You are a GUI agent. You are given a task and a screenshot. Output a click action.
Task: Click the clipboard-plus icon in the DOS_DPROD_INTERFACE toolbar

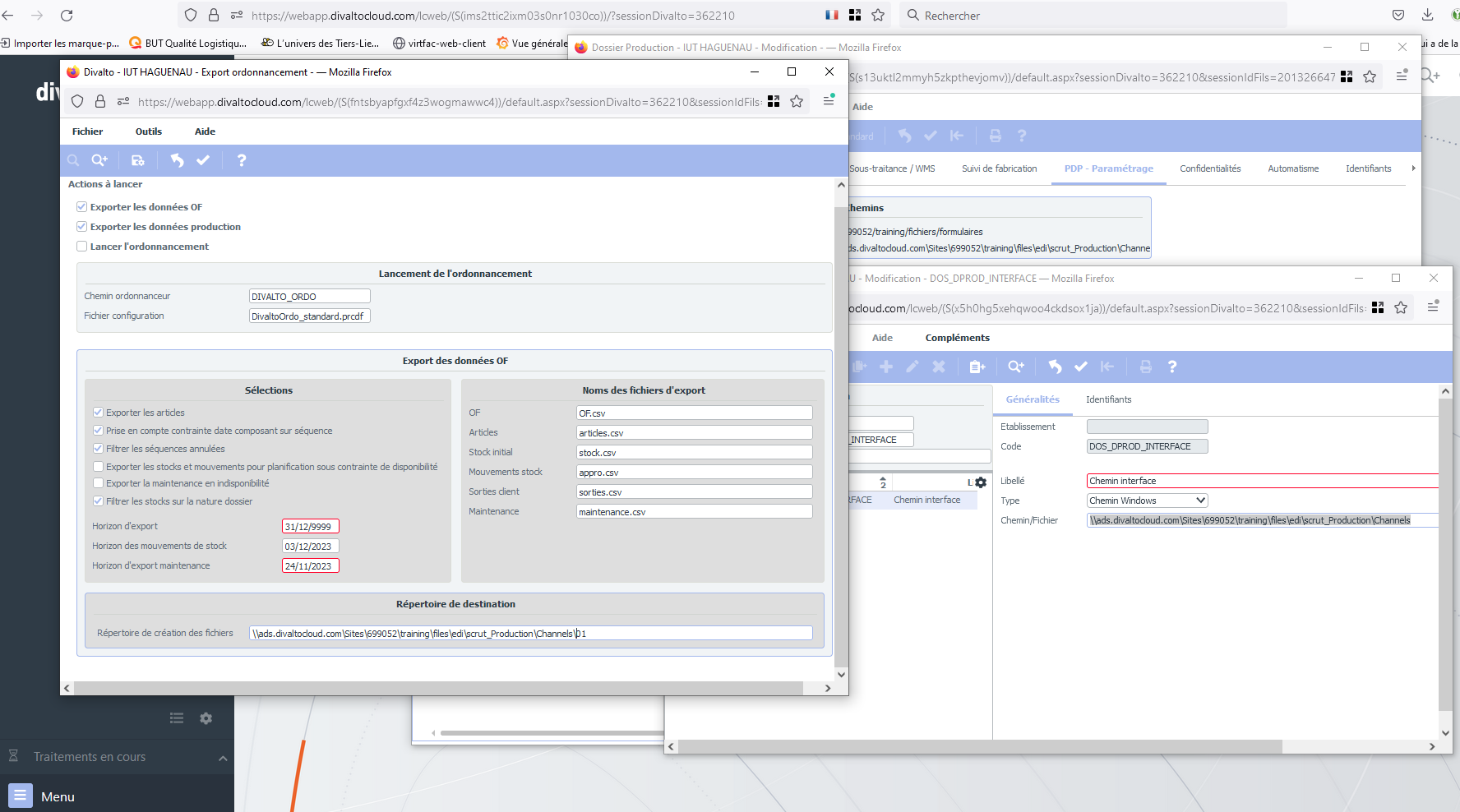pos(977,367)
